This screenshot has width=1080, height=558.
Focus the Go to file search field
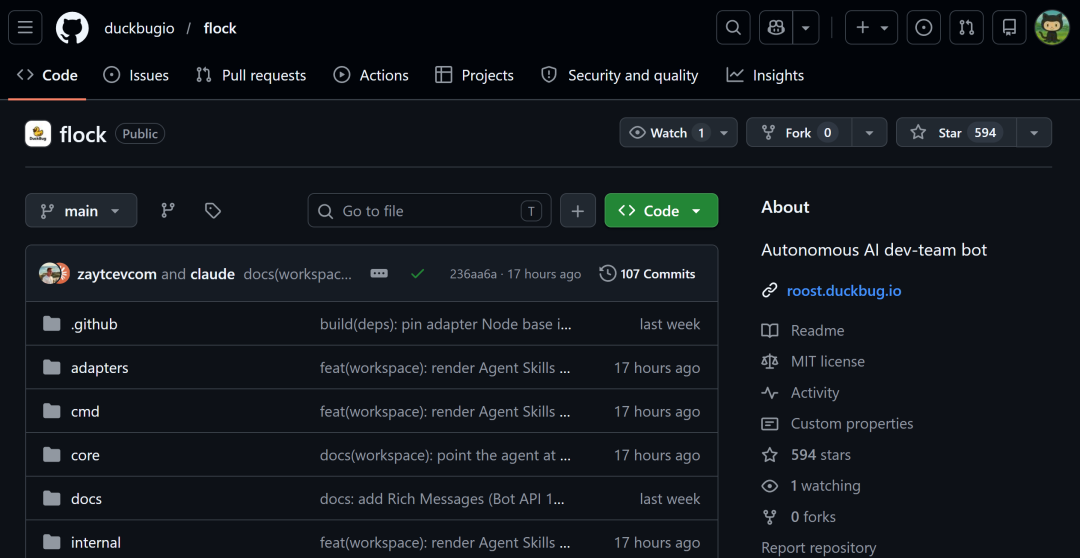click(x=429, y=211)
